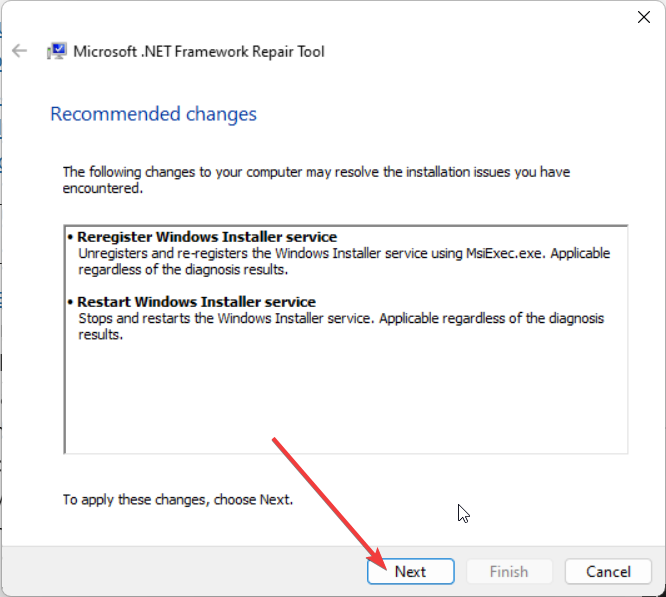
Task: Click the .NET Framework Repair Tool app icon
Action: pyautogui.click(x=57, y=51)
